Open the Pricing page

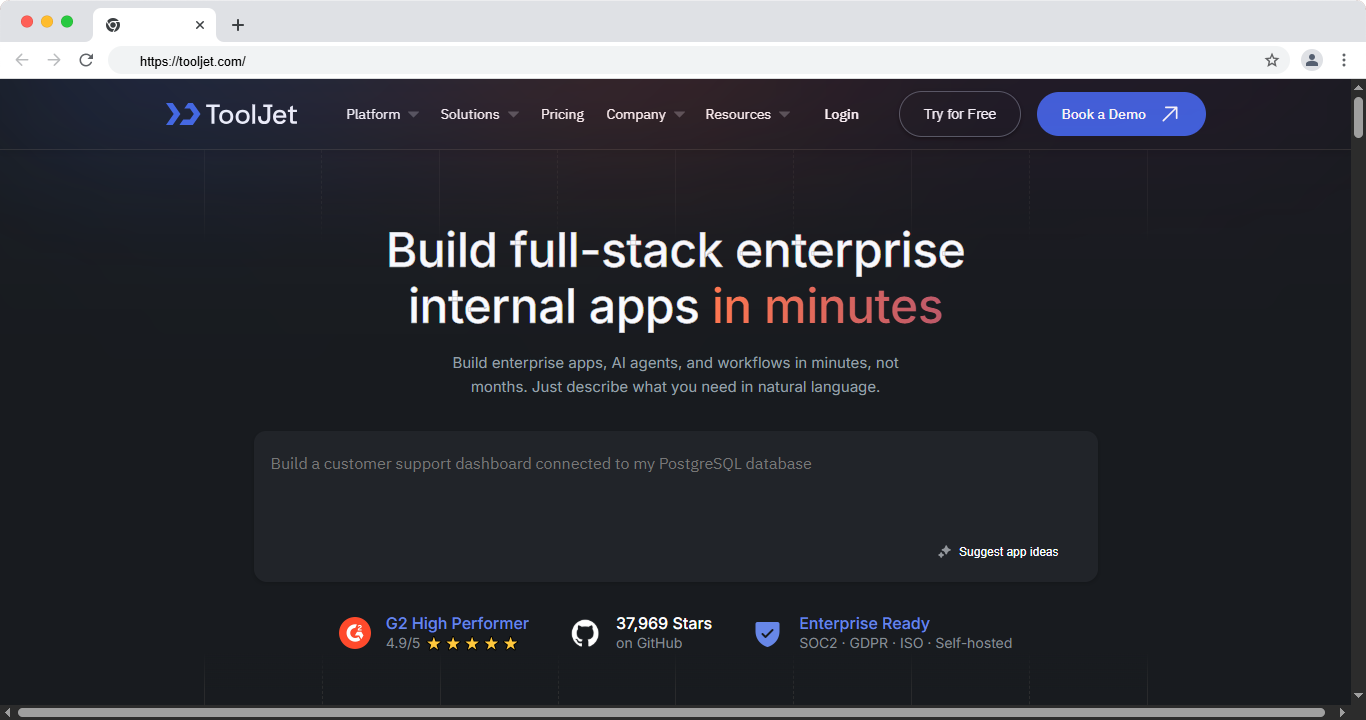(562, 114)
